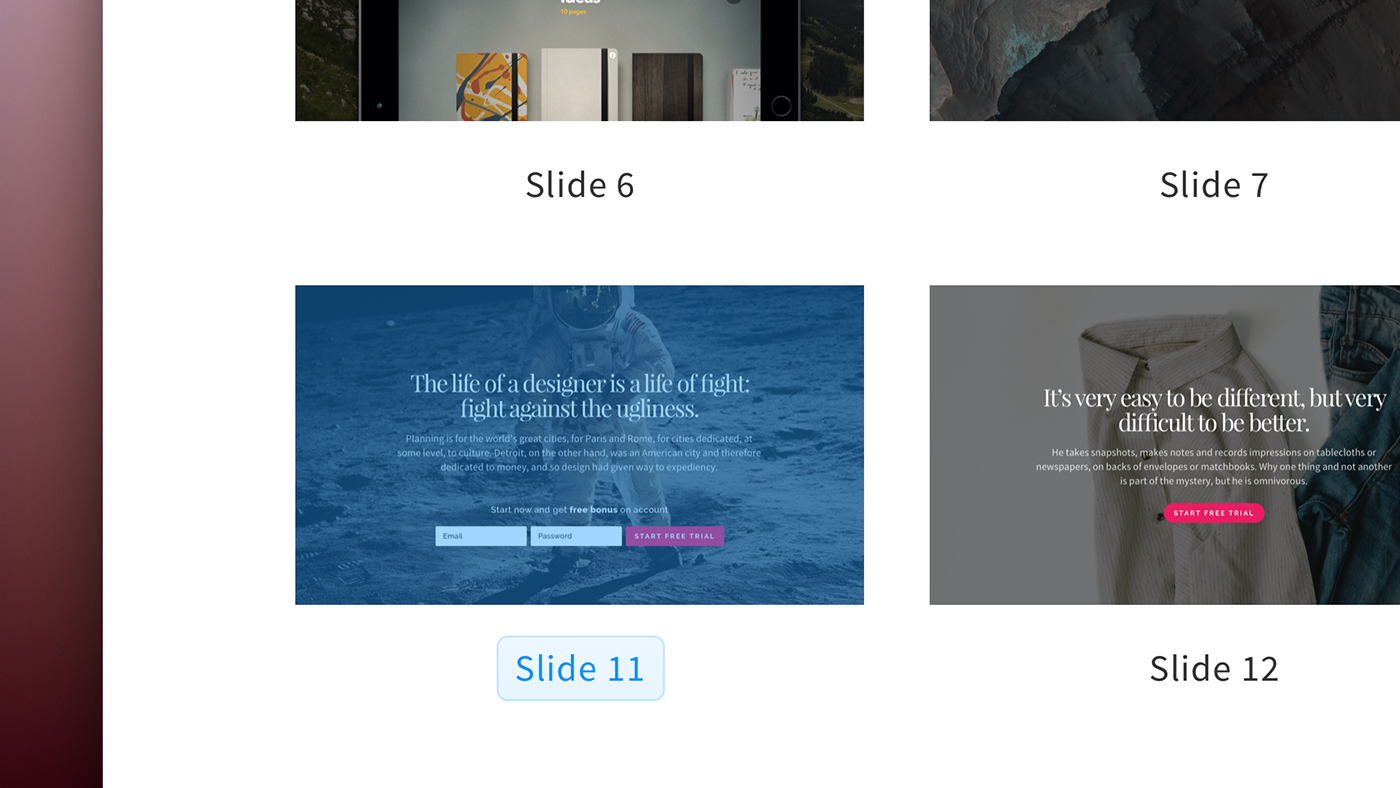The image size is (1400, 788).
Task: Click the Slide 7 label
Action: [x=1214, y=184]
